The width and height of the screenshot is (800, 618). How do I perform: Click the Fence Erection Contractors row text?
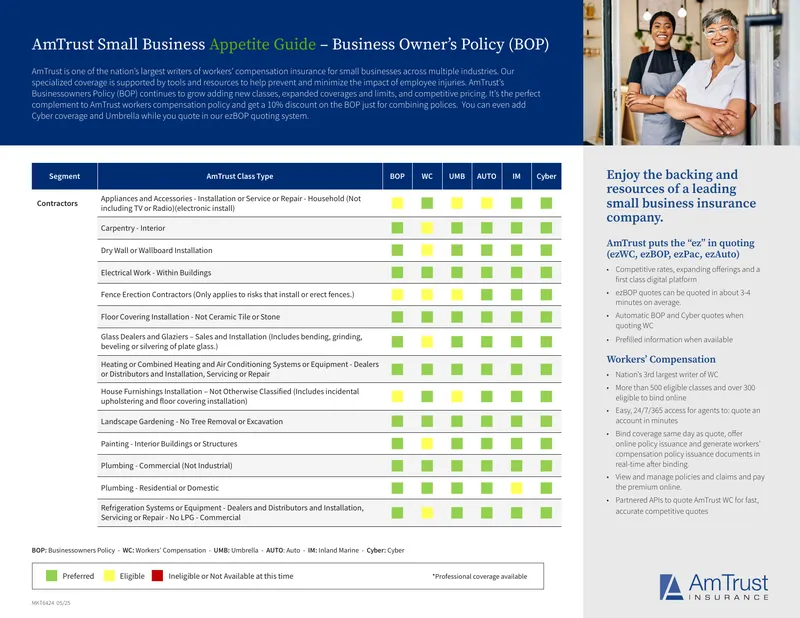point(227,294)
